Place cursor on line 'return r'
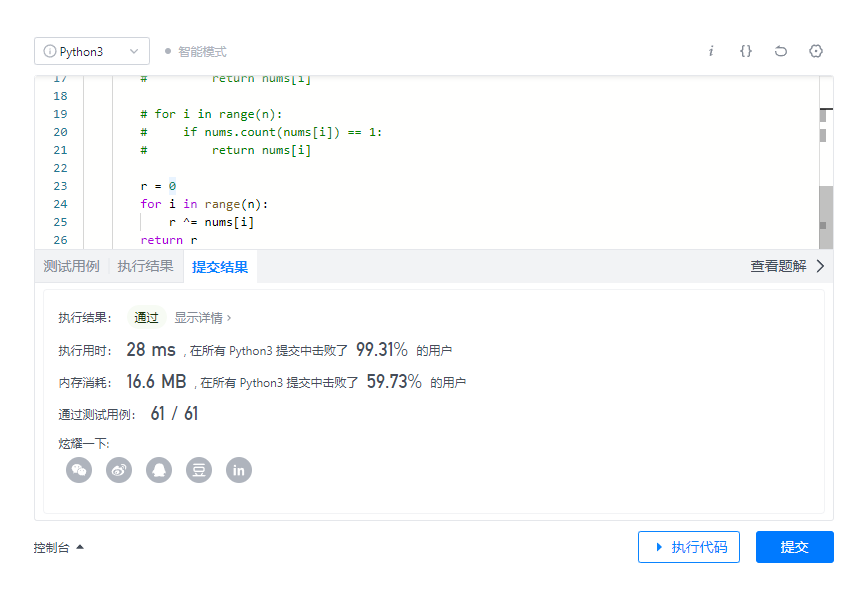 (169, 240)
